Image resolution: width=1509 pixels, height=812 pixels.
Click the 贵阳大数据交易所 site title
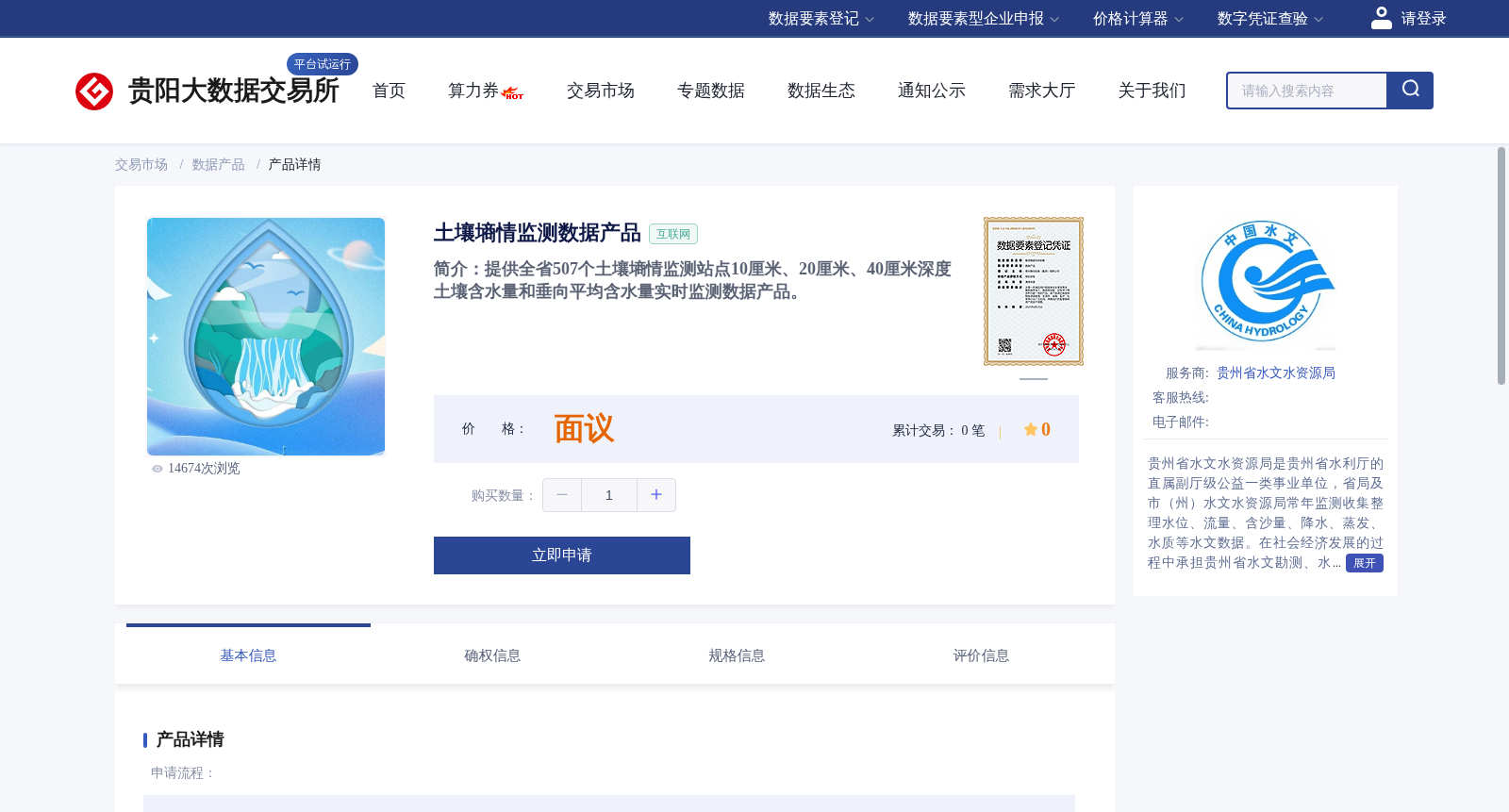[234, 91]
